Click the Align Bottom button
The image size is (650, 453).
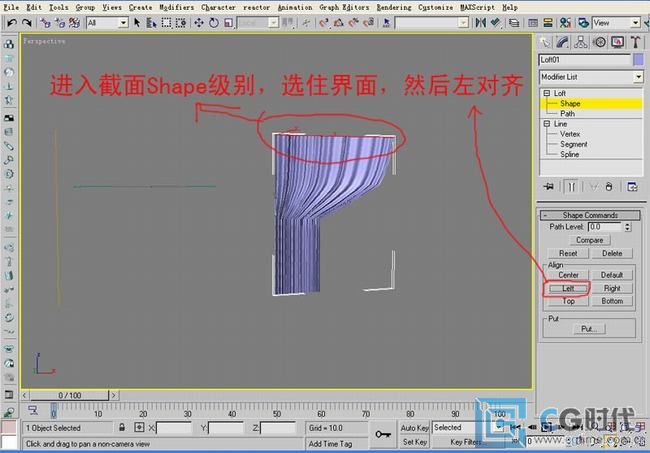pyautogui.click(x=612, y=301)
